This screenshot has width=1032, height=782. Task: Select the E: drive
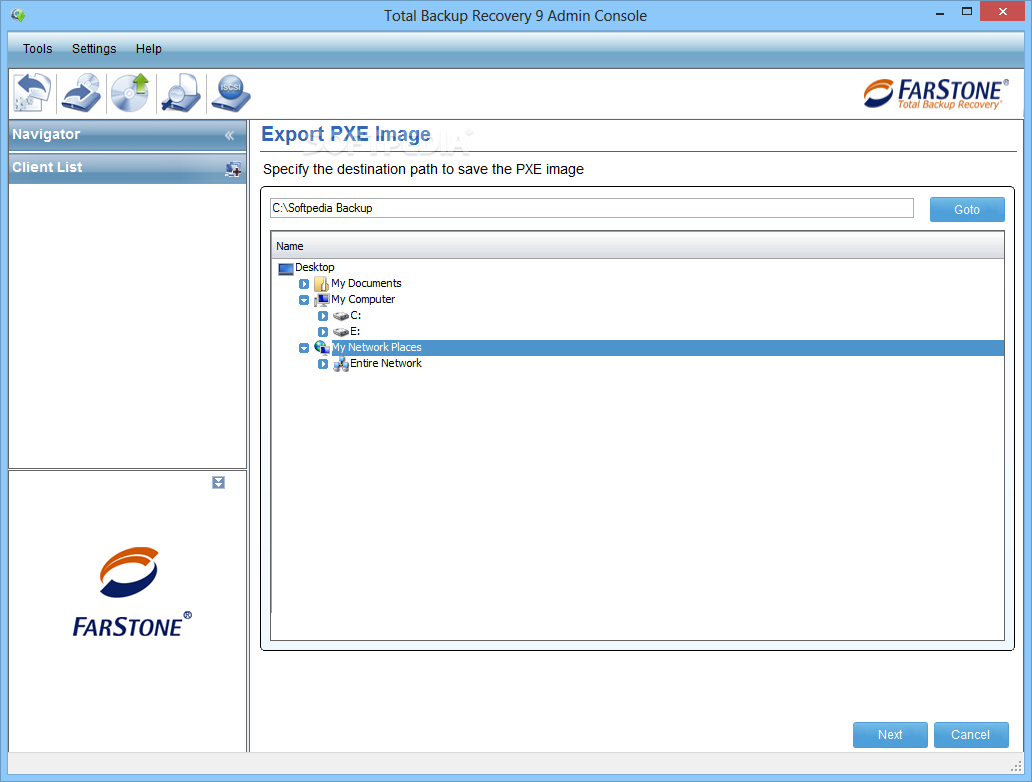[x=355, y=331]
